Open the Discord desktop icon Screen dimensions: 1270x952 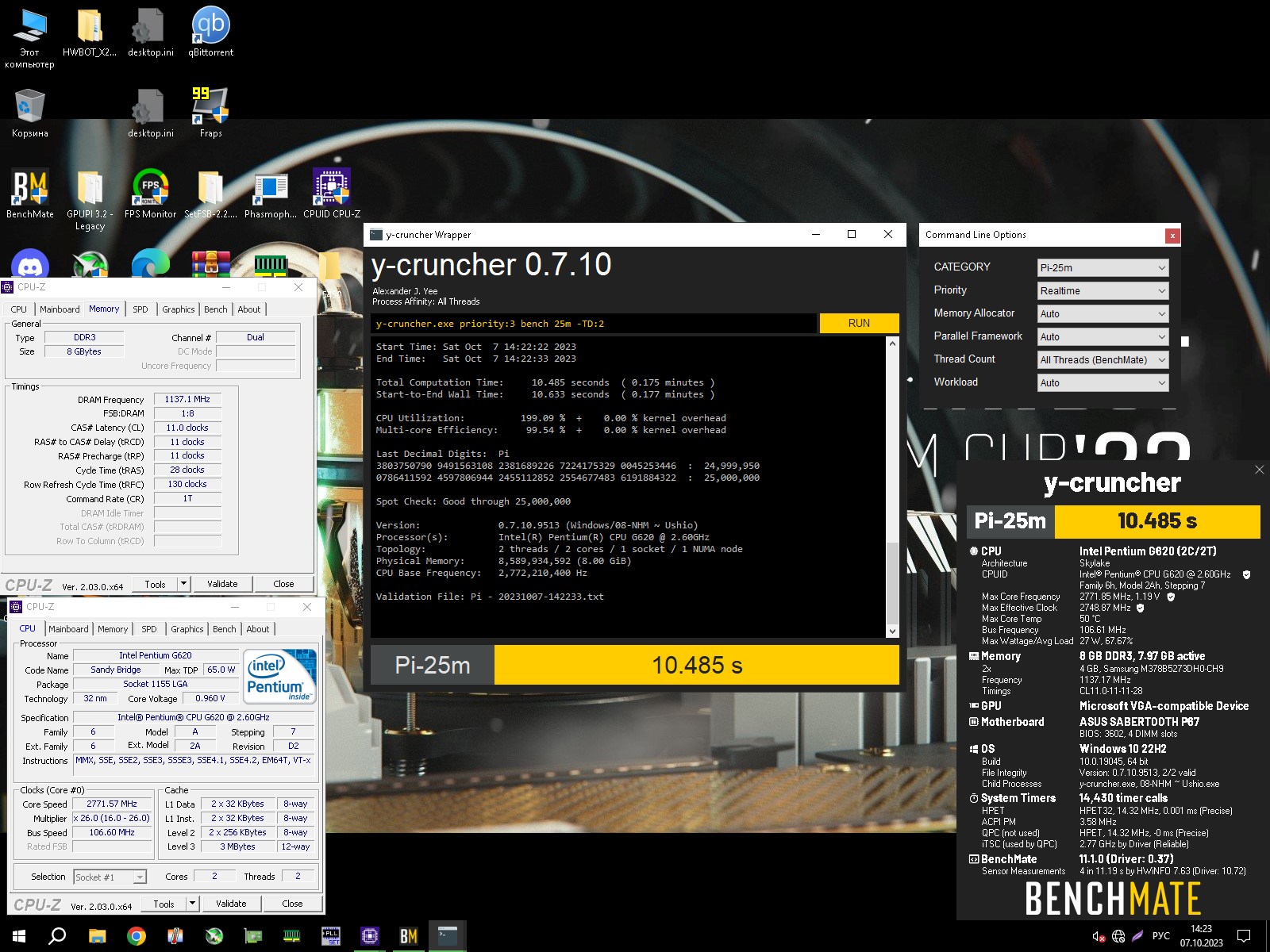(30, 264)
